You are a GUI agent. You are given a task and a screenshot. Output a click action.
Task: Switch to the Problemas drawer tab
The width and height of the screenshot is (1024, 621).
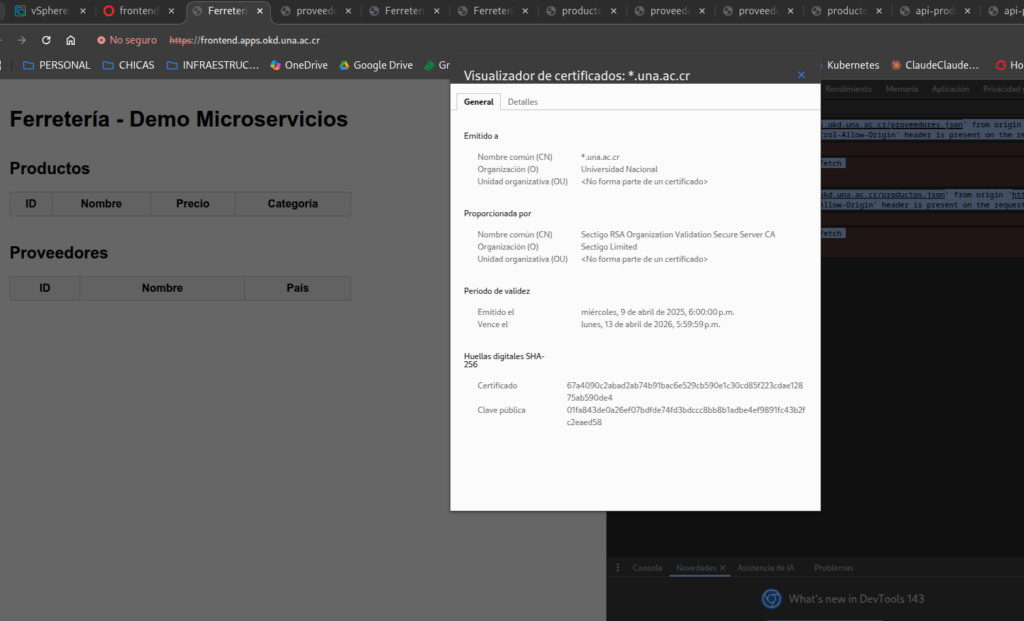(833, 568)
